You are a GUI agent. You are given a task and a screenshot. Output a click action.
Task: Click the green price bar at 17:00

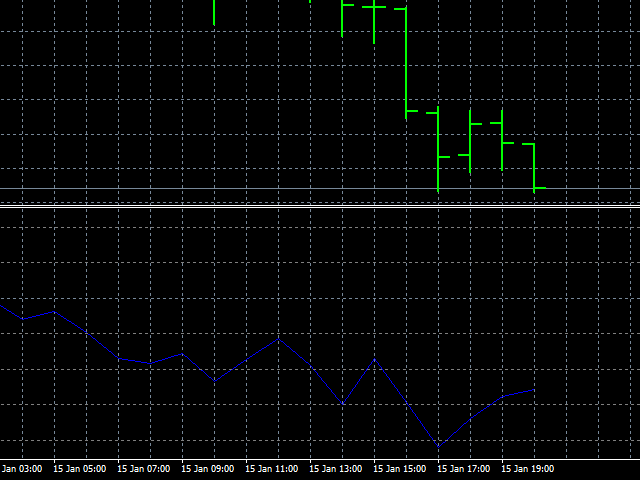point(470,140)
